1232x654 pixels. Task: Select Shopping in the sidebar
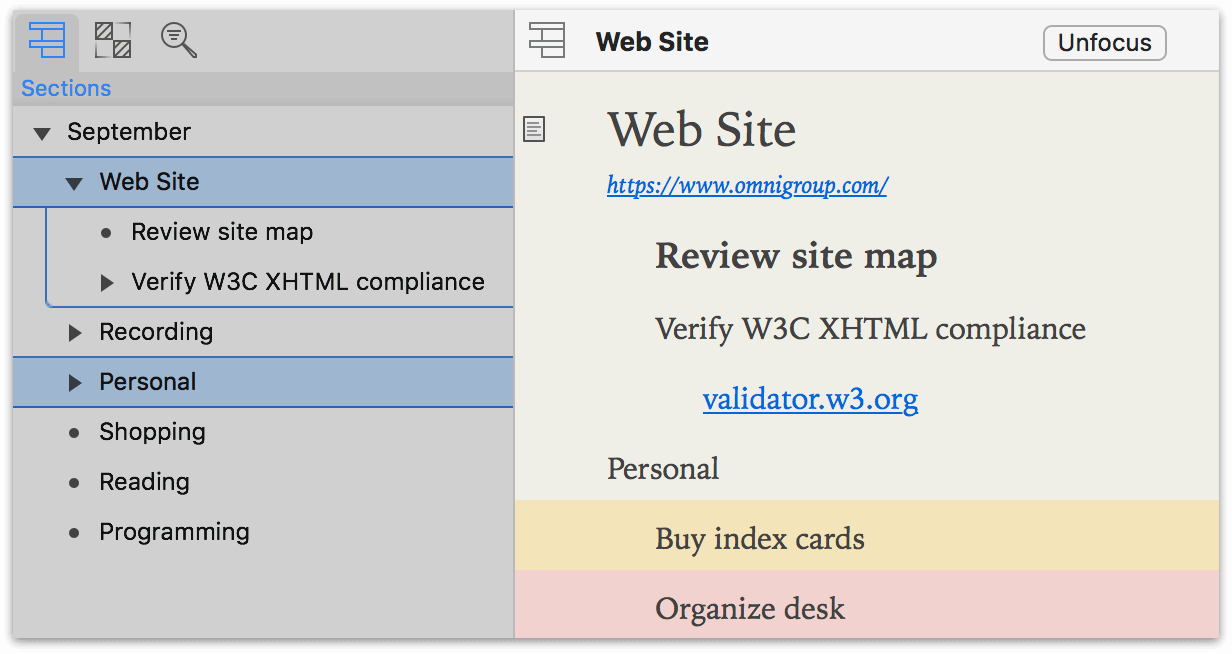152,432
